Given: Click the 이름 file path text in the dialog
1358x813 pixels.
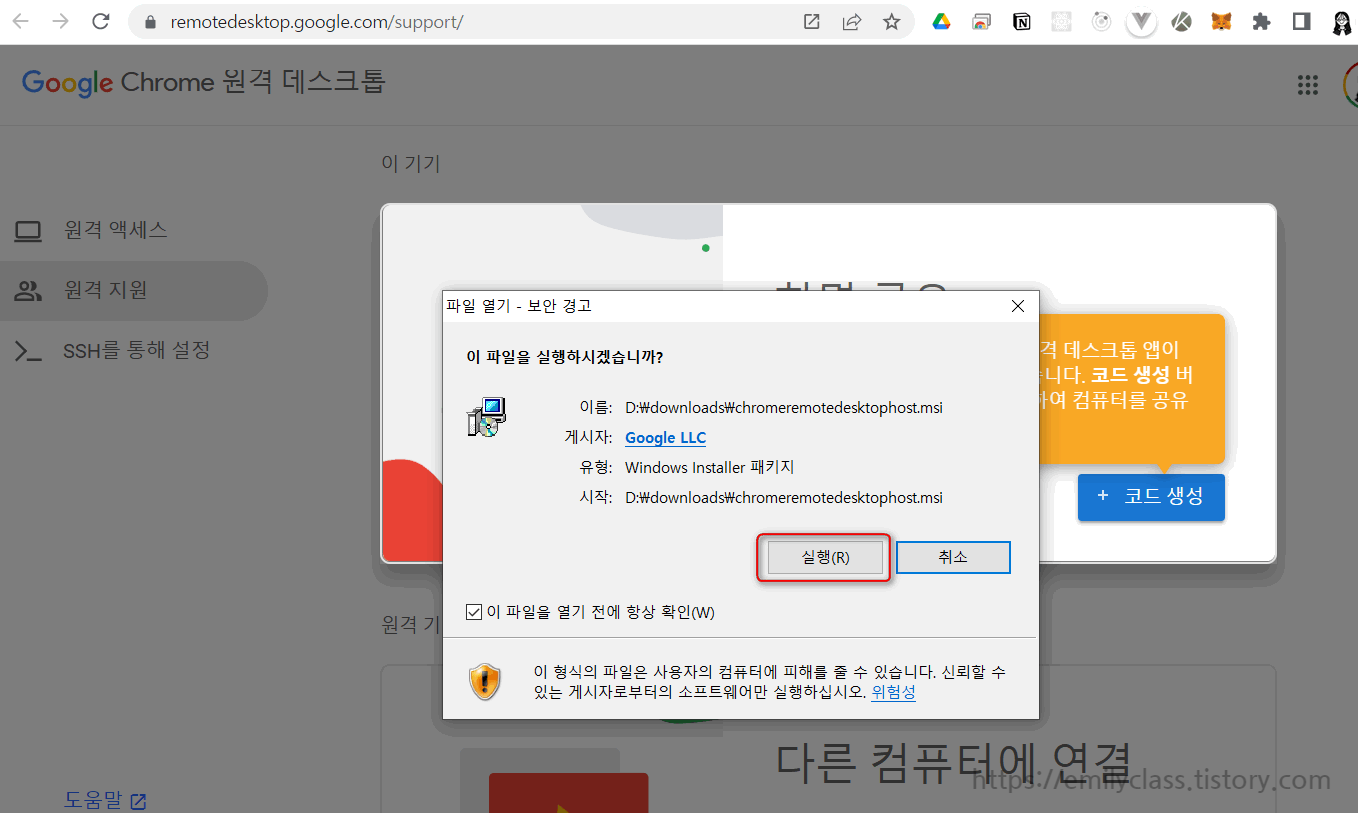Looking at the screenshot, I should point(784,408).
